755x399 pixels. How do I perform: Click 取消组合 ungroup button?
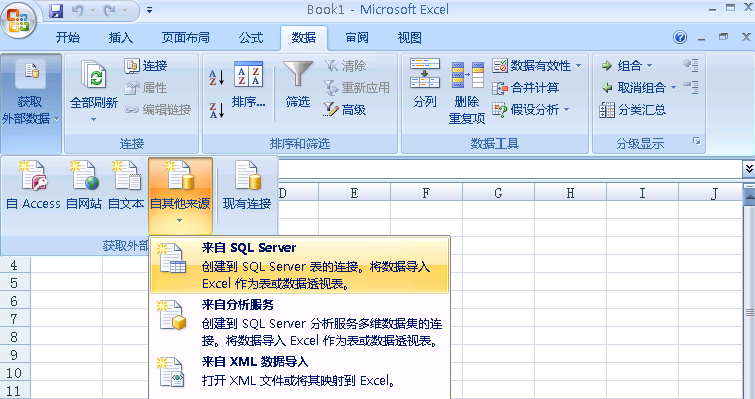[633, 88]
